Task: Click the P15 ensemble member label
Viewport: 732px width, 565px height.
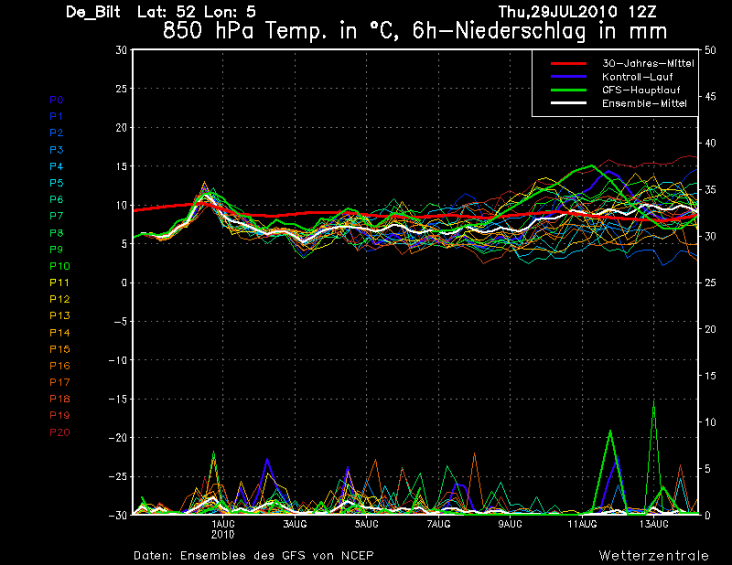Action: (x=60, y=349)
